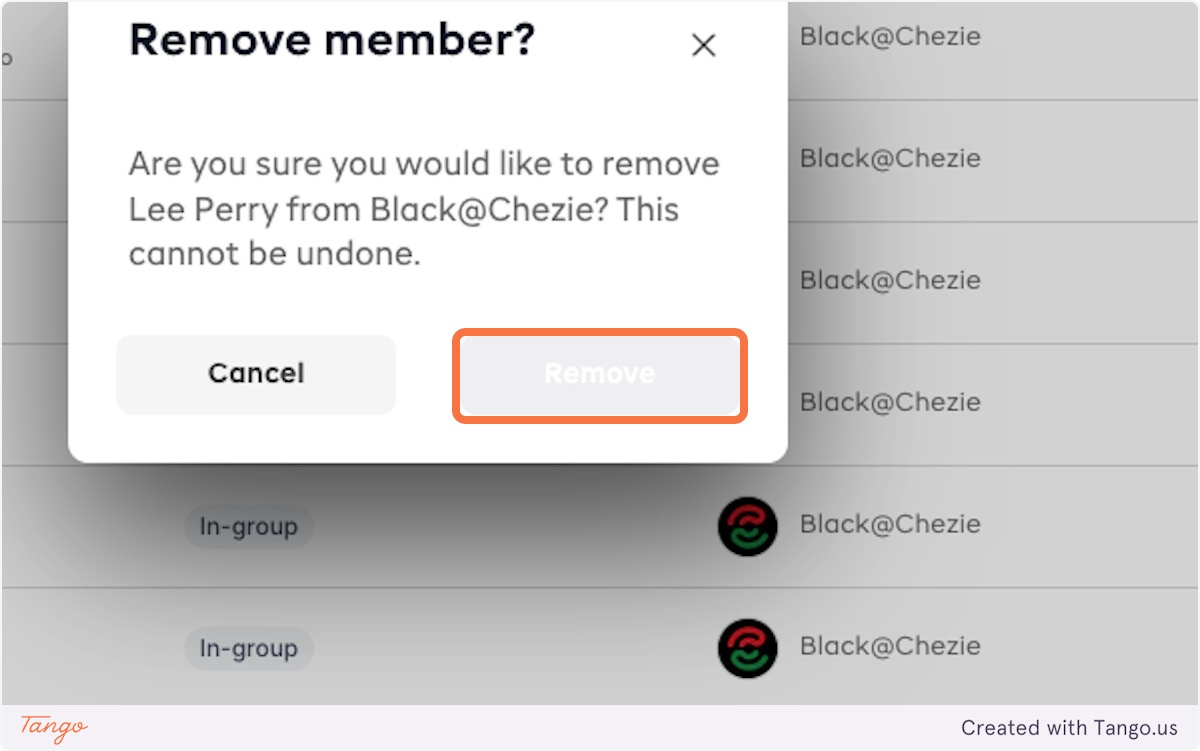Select the In-group badge in the bottom row
Screen dimensions: 1200x751
pos(248,649)
